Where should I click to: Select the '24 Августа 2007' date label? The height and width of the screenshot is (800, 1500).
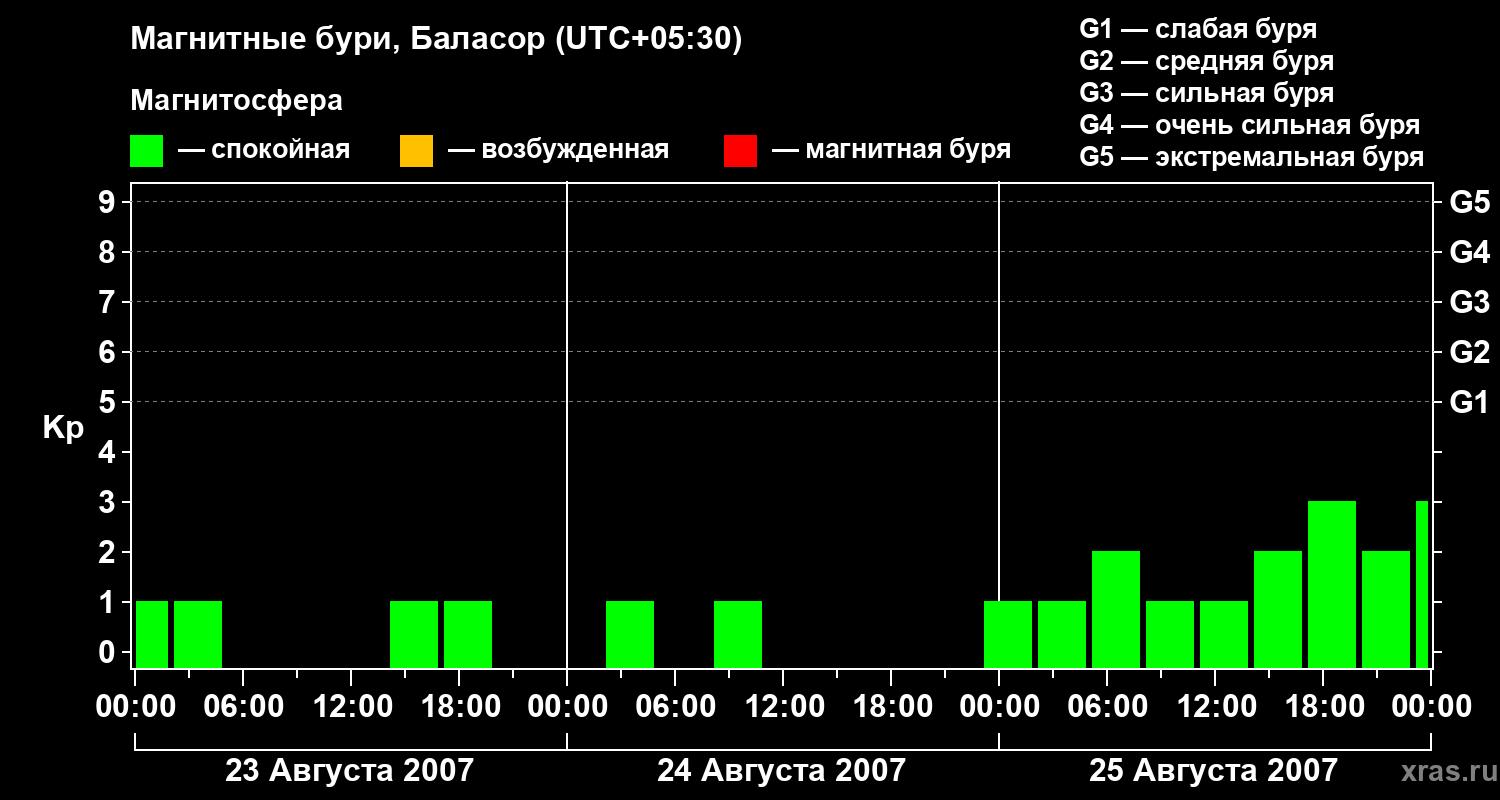pos(781,770)
